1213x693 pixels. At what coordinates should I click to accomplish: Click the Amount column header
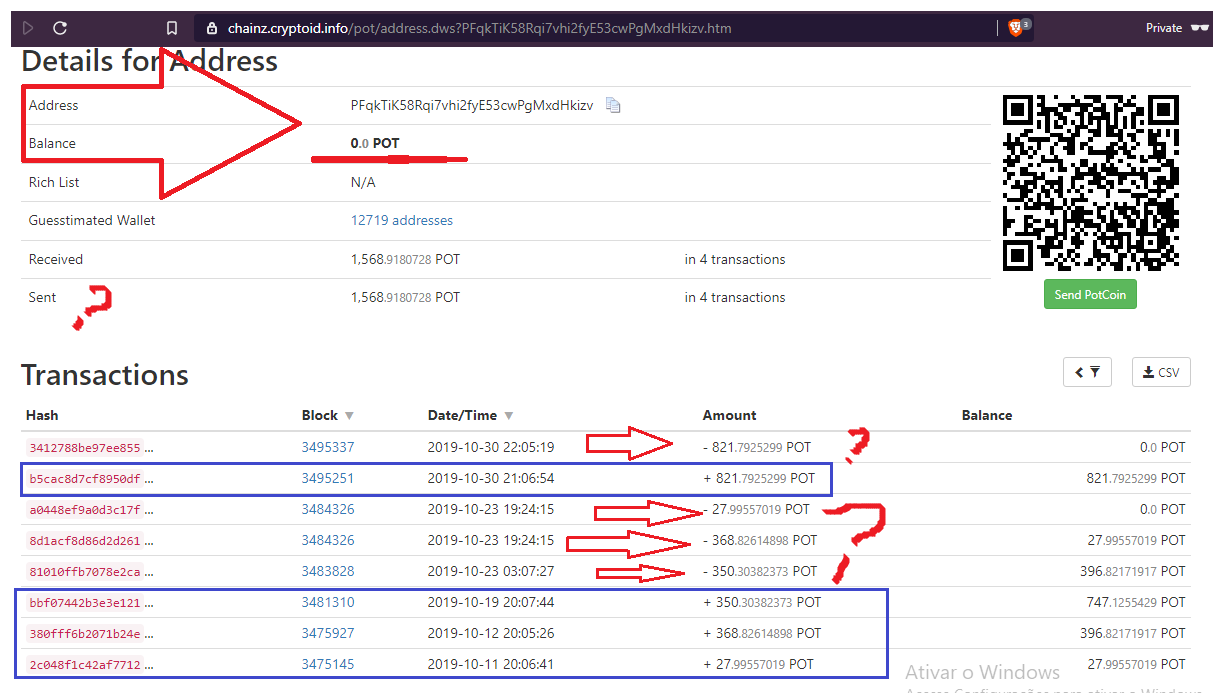coord(730,415)
